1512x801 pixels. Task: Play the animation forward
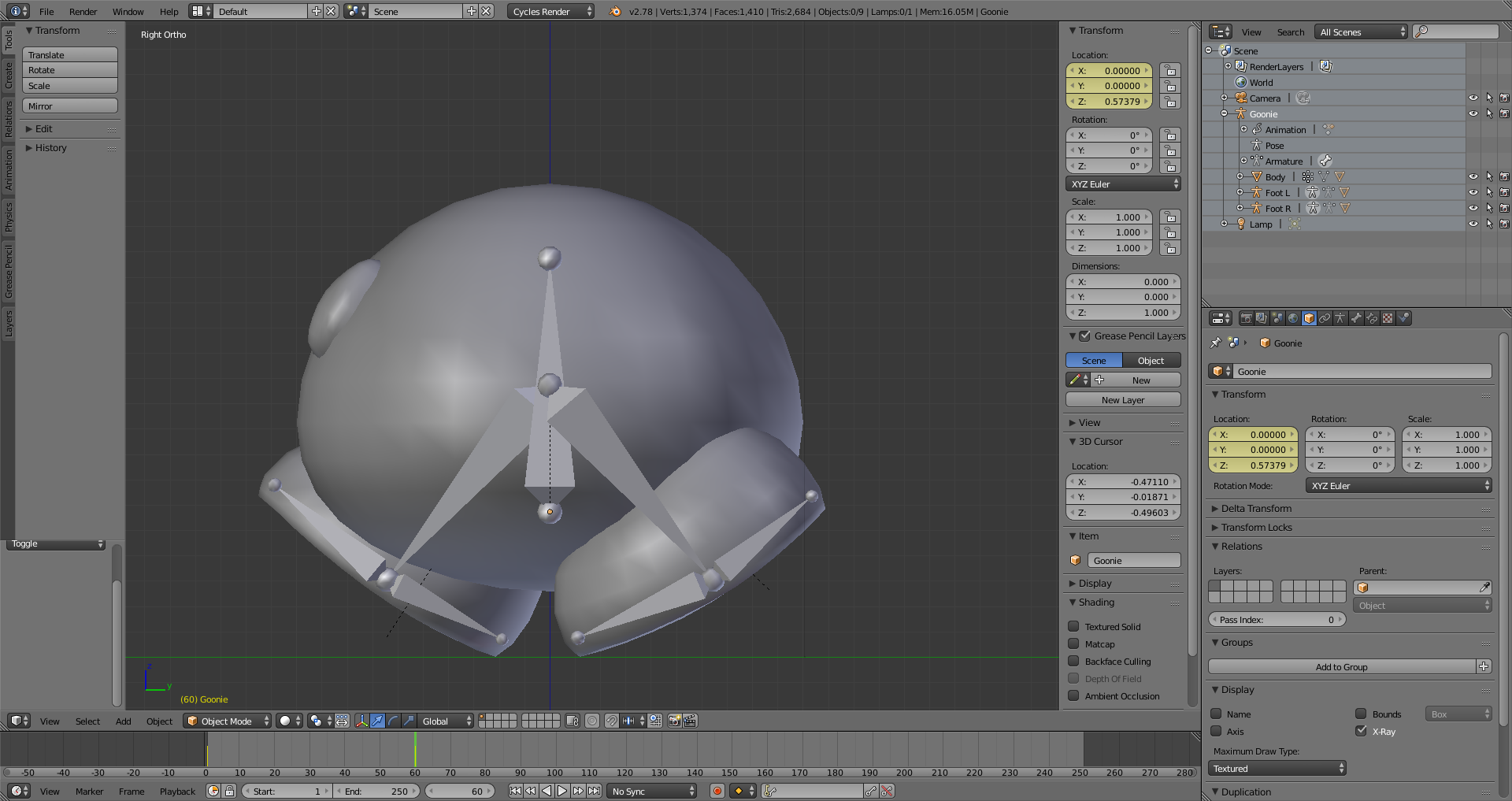[x=562, y=791]
